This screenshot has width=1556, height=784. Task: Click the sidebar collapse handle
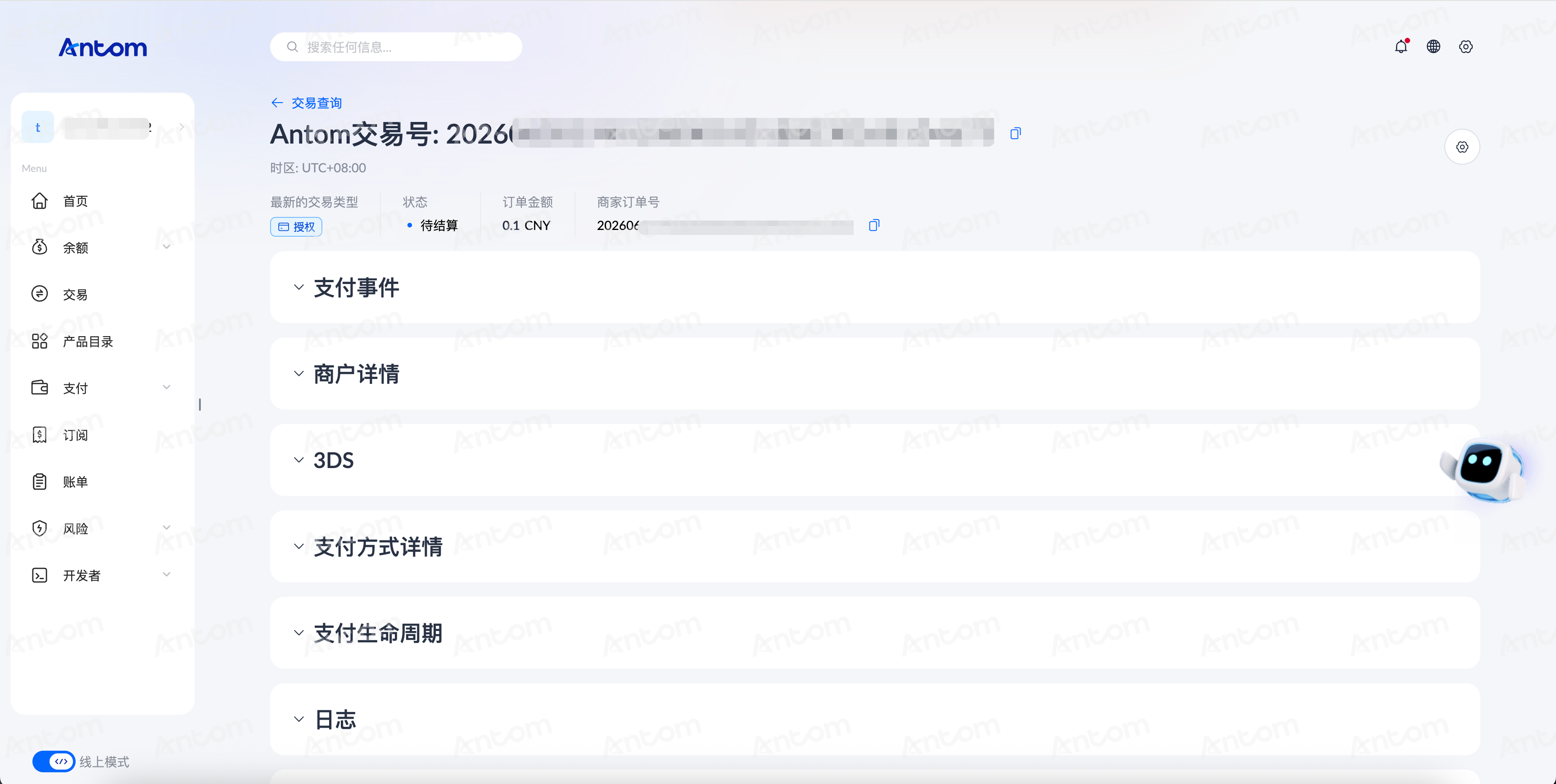pos(200,404)
